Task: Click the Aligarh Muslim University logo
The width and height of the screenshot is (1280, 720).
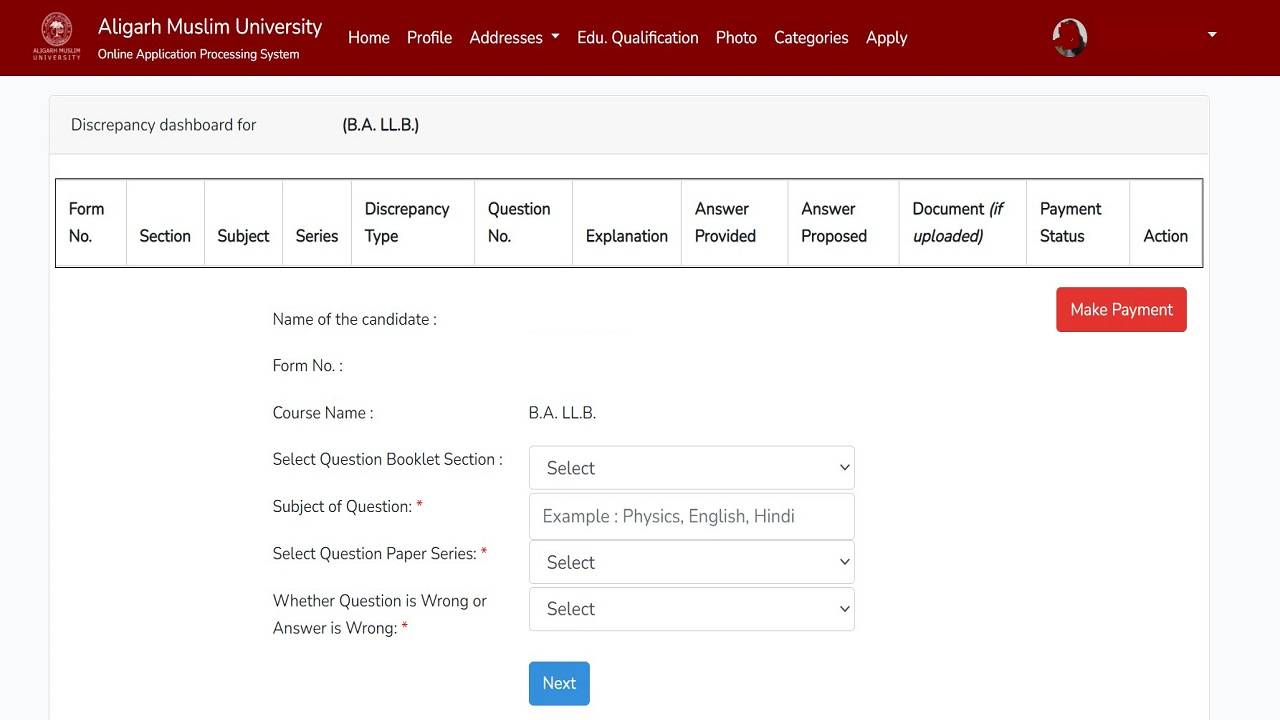Action: coord(57,36)
